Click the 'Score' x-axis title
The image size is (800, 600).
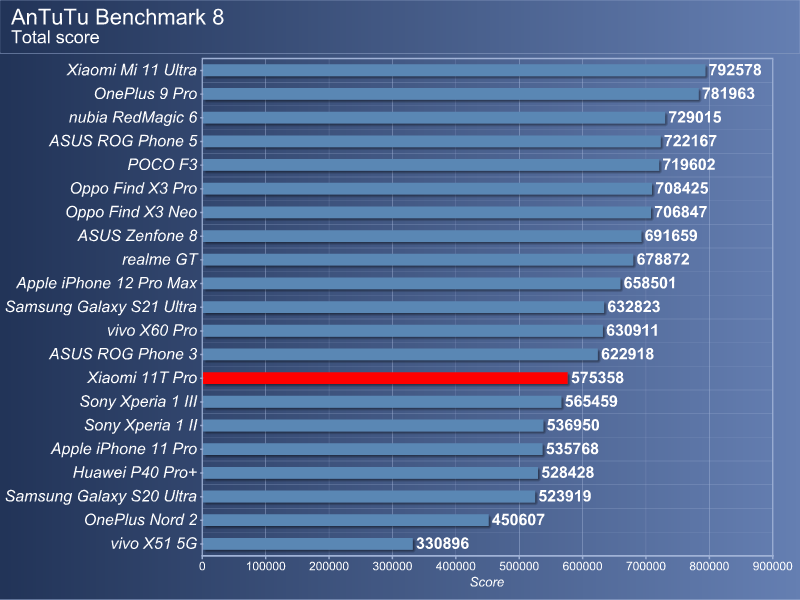tap(487, 583)
